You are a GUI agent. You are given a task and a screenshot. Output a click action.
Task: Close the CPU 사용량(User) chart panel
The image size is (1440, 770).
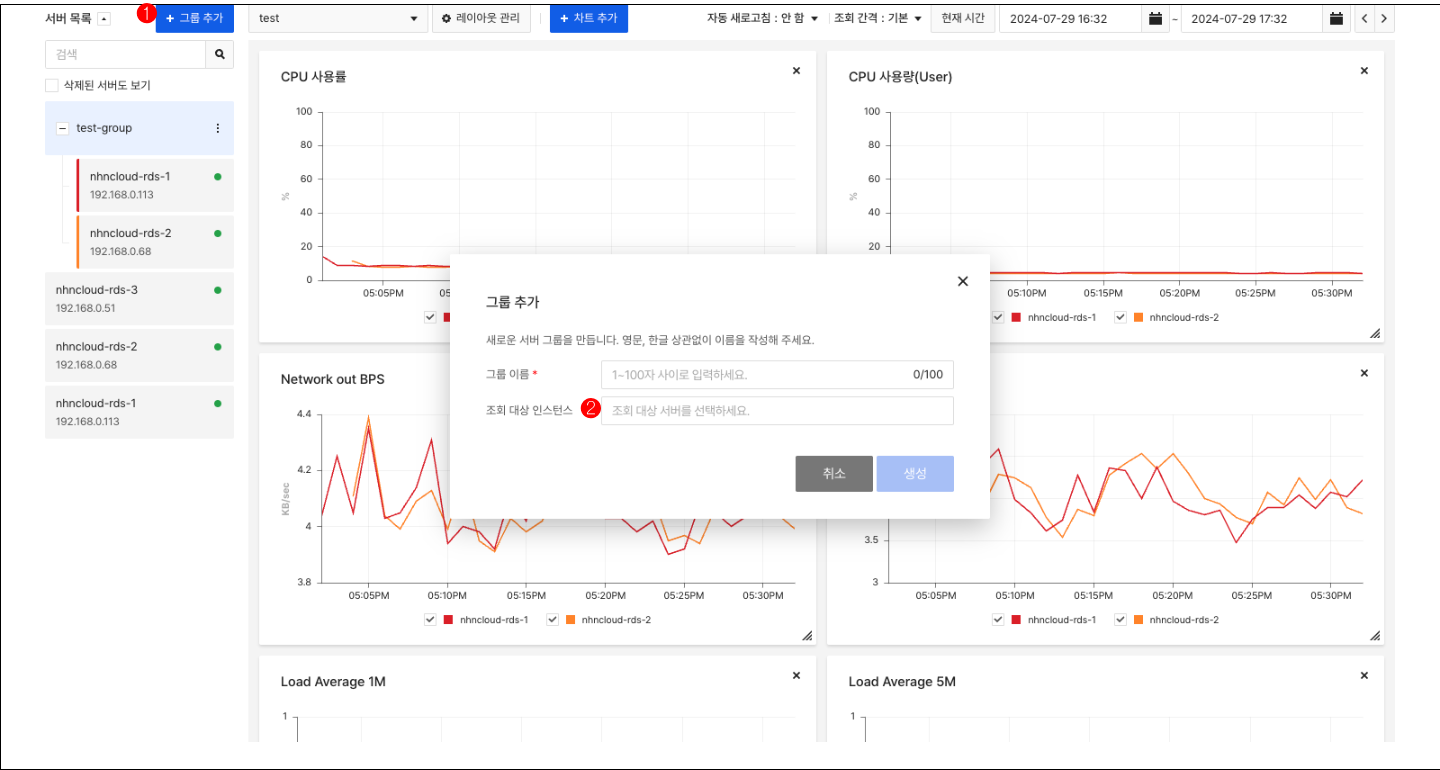(x=1364, y=70)
